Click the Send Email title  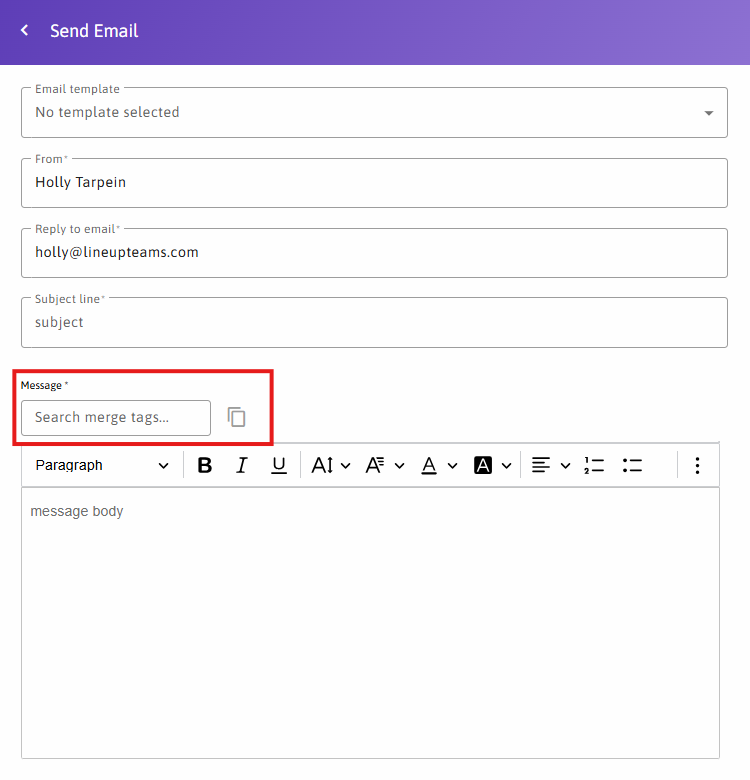tap(94, 31)
